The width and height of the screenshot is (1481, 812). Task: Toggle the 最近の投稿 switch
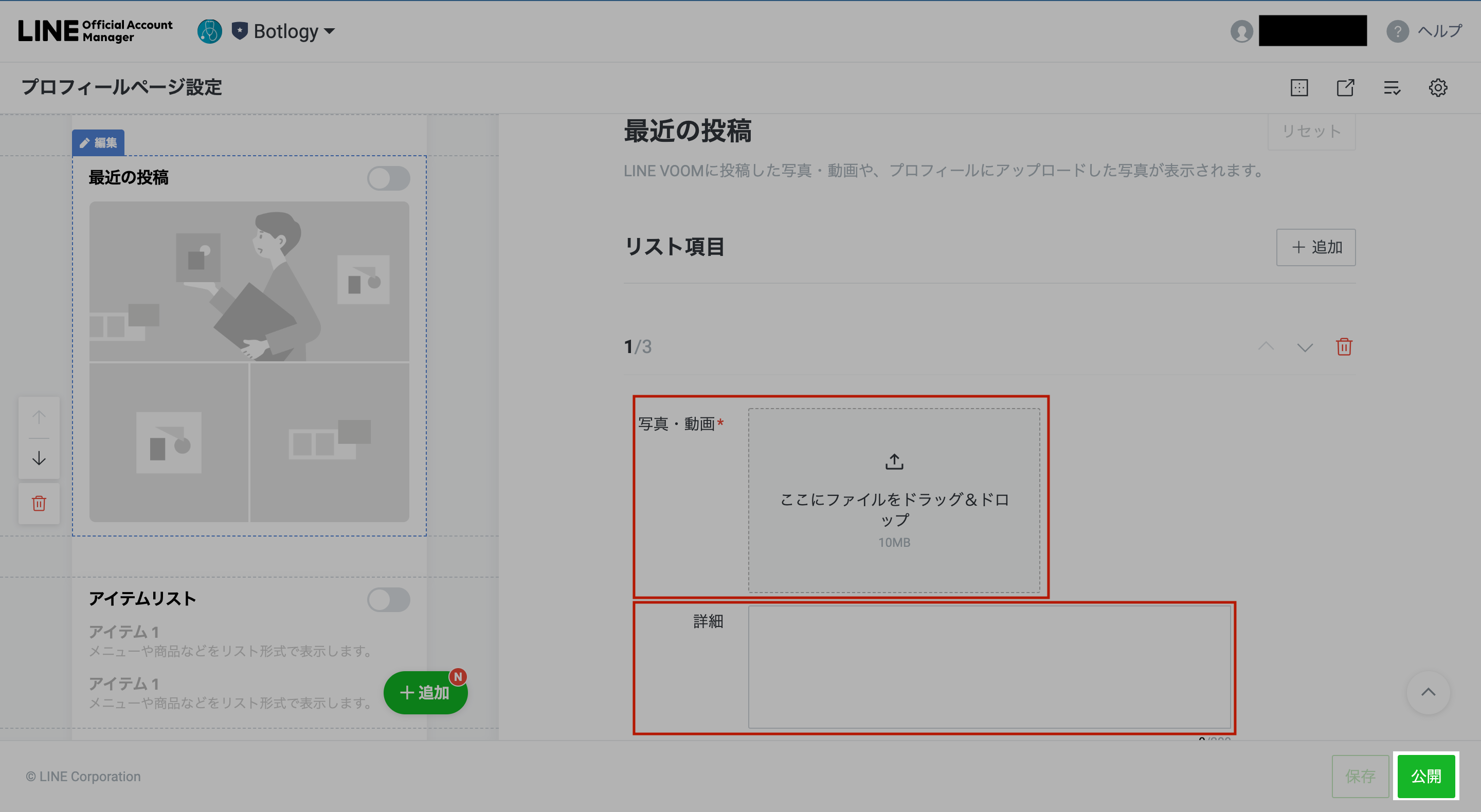click(389, 178)
